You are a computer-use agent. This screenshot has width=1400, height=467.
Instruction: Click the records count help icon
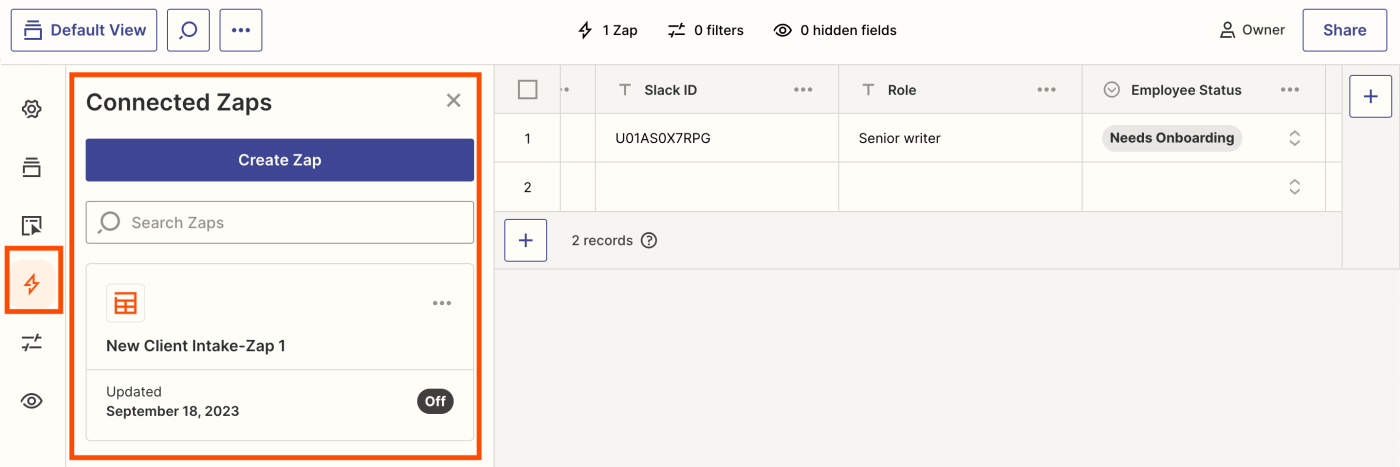(x=649, y=240)
